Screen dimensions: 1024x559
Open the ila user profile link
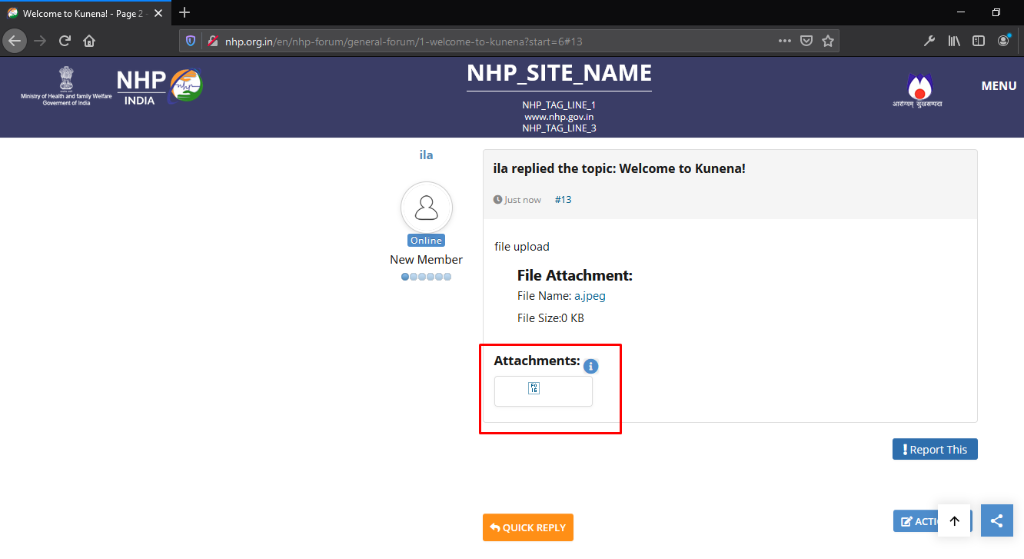(426, 155)
